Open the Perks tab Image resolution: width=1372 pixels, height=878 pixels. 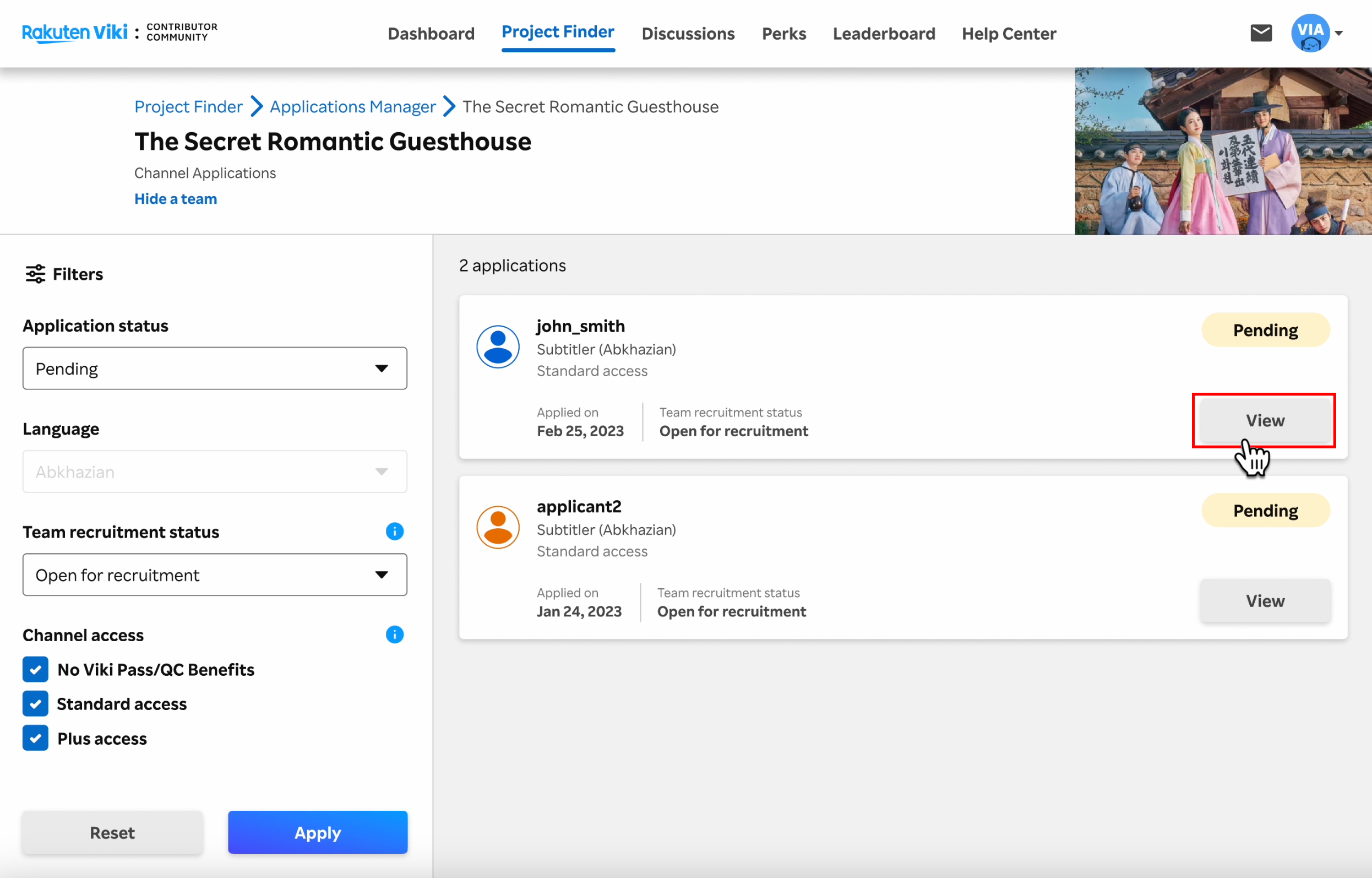point(784,34)
